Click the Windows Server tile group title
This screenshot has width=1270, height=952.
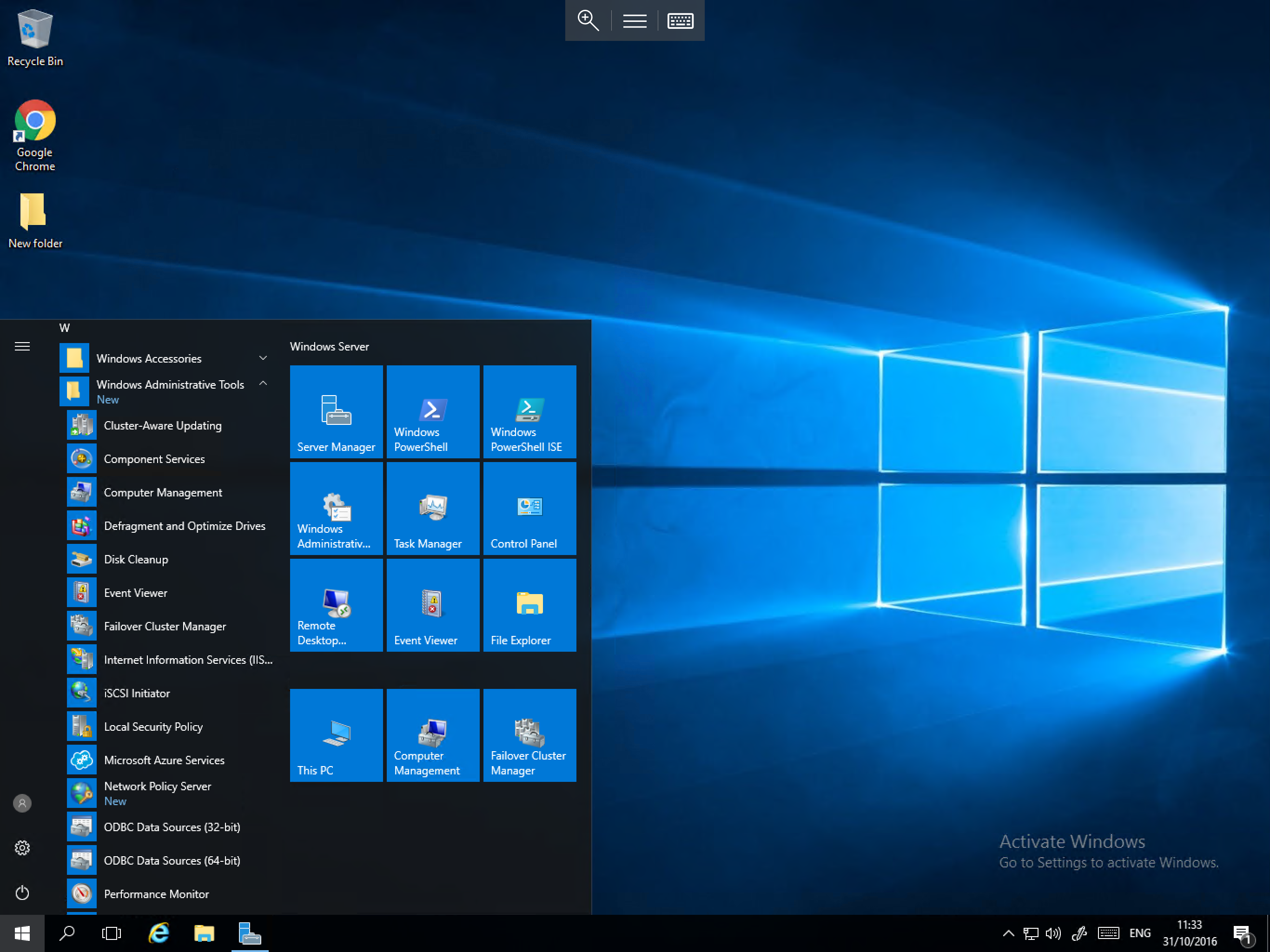click(x=330, y=346)
